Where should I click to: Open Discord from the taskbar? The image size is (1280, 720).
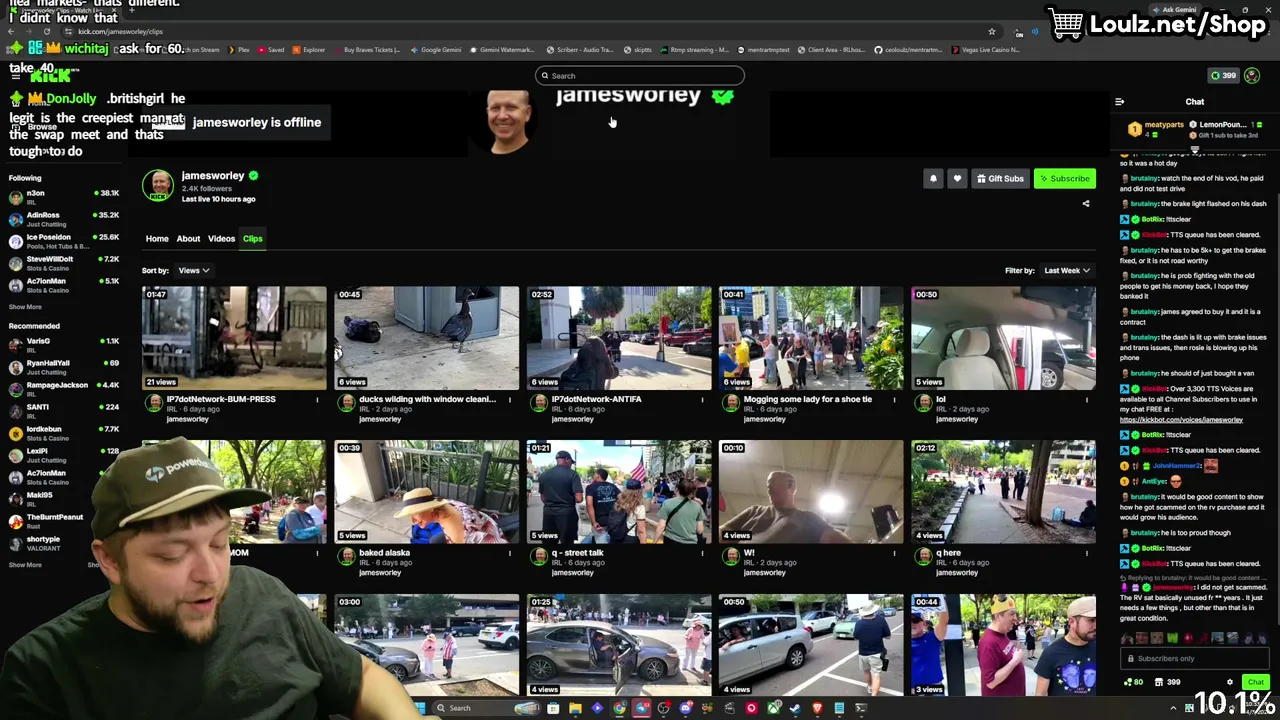pyautogui.click(x=686, y=708)
